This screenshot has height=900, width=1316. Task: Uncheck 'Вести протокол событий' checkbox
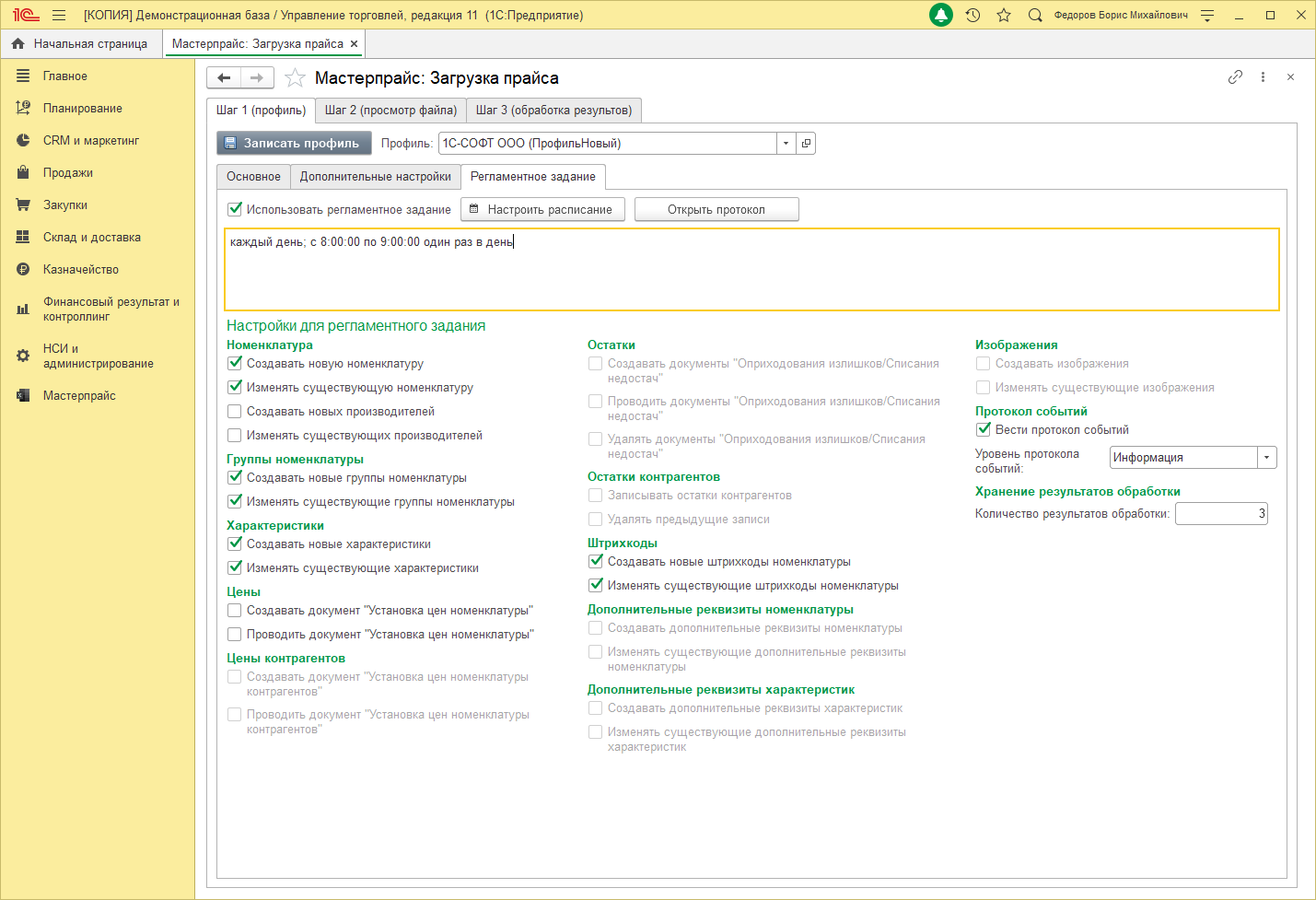[x=984, y=430]
